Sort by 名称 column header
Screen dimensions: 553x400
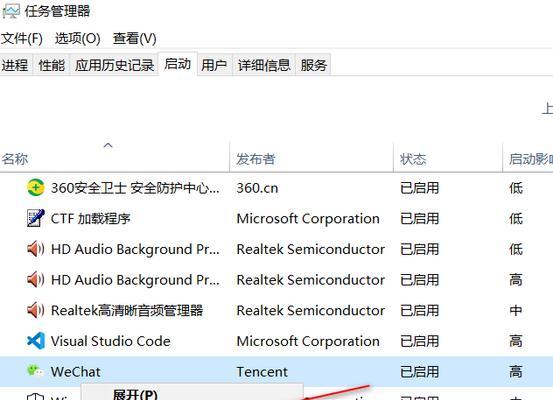pyautogui.click(x=15, y=159)
